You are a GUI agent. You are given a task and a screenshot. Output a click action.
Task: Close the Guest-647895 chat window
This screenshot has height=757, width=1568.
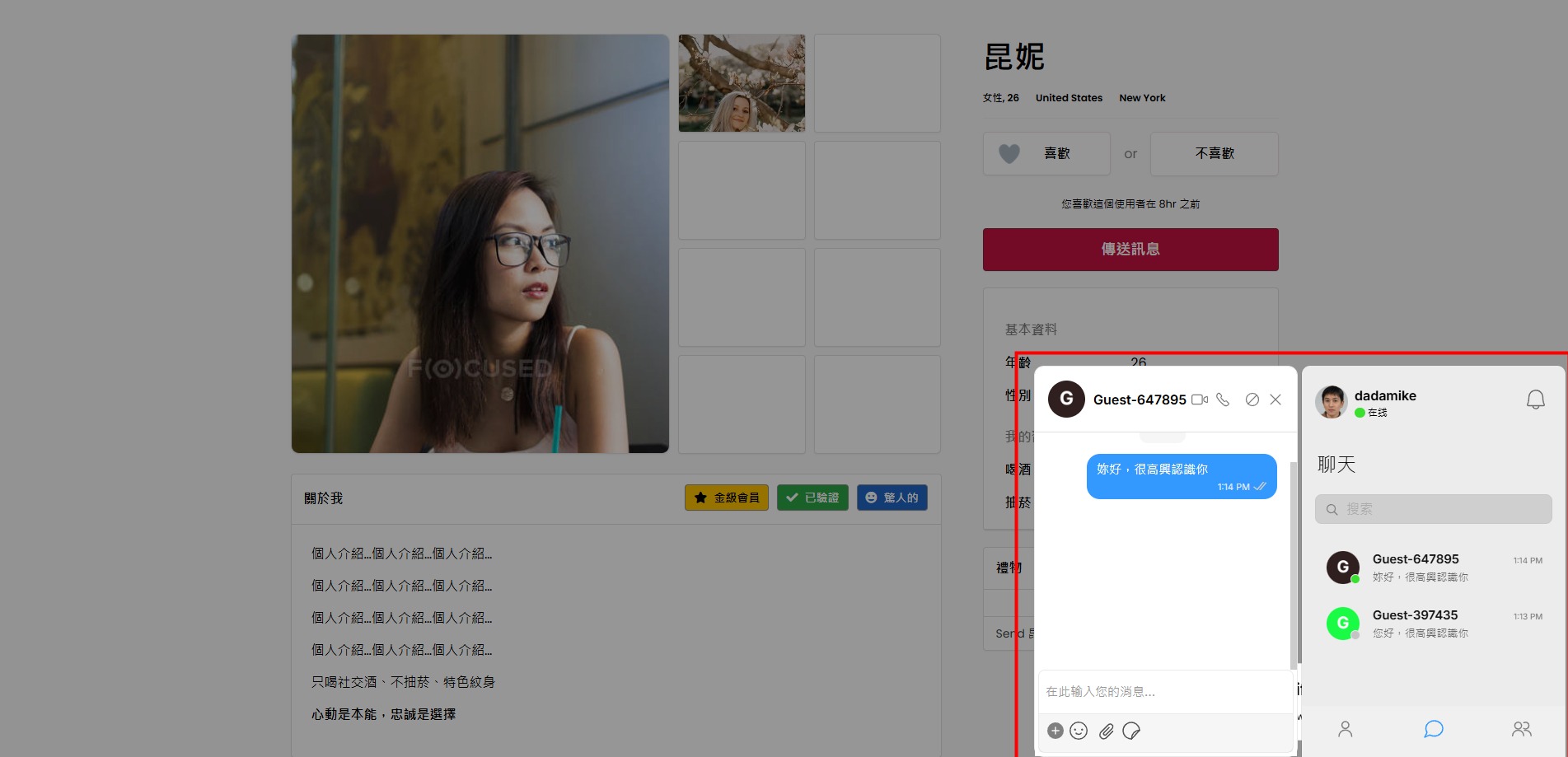coord(1275,400)
